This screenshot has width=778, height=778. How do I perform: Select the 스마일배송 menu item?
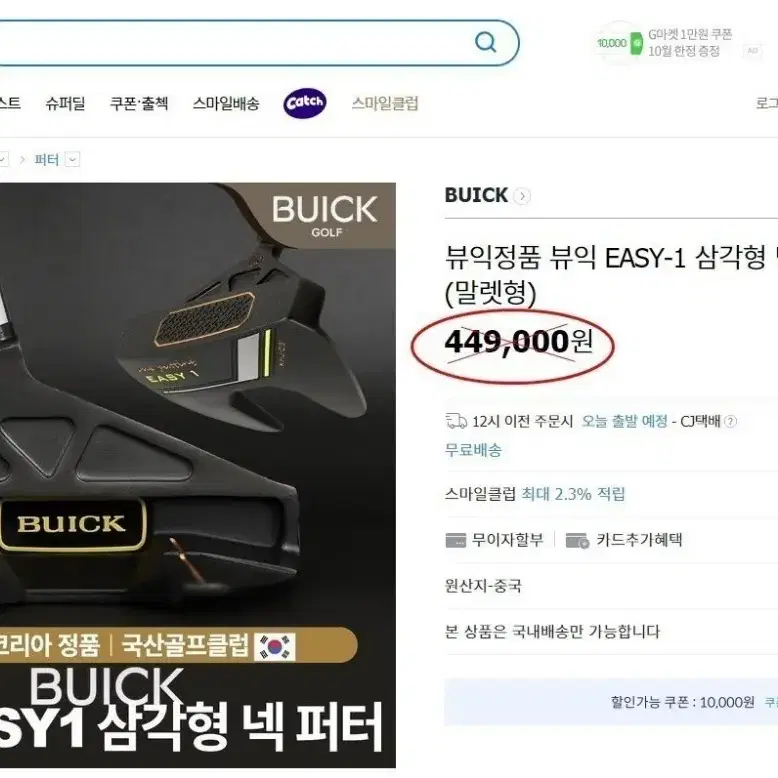coord(226,103)
